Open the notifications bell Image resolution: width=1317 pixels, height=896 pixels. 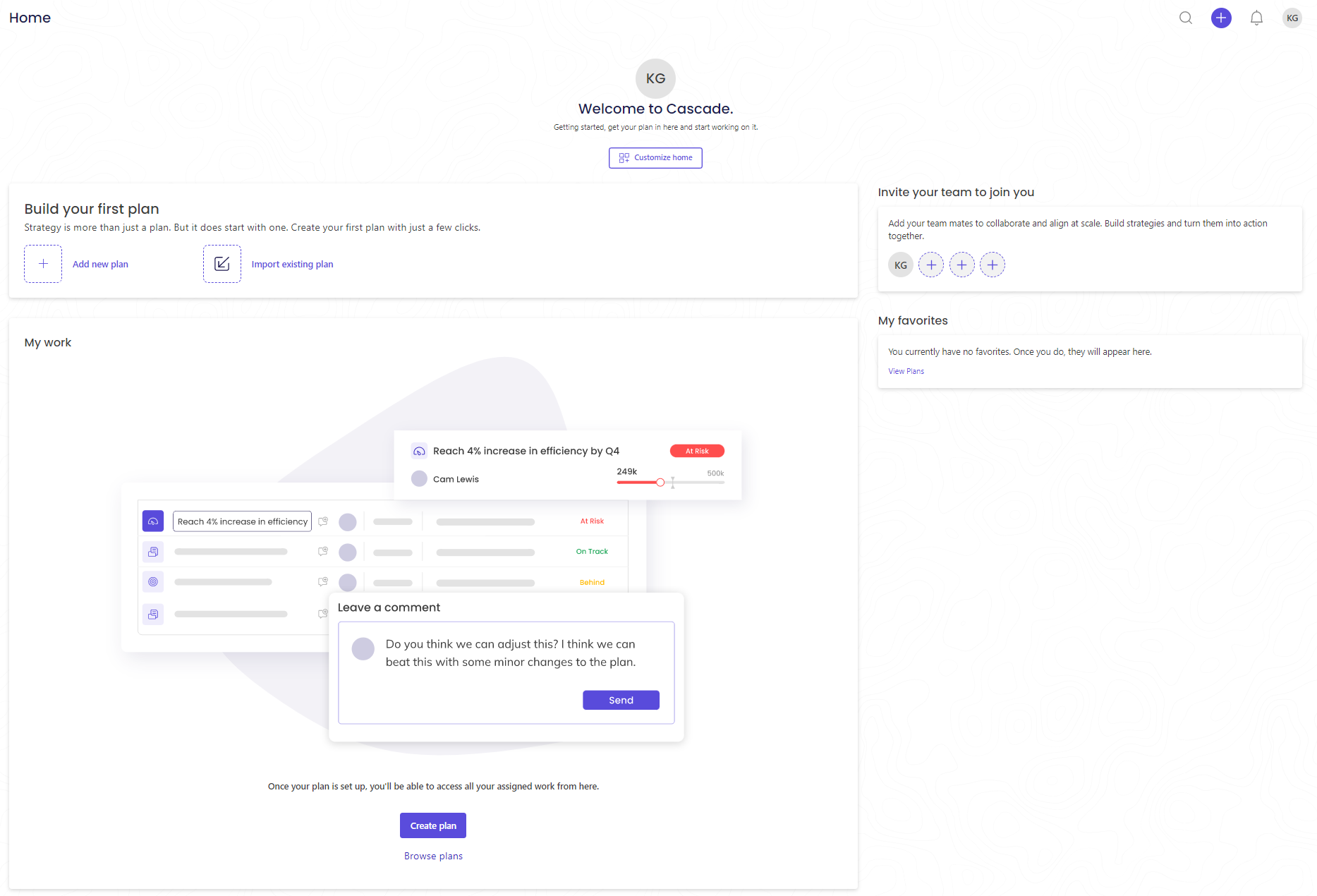tap(1256, 18)
